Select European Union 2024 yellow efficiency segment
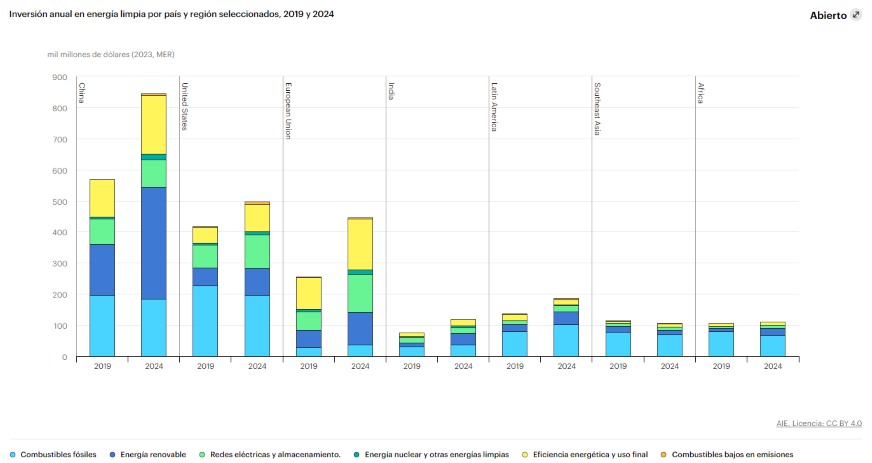 tap(359, 244)
